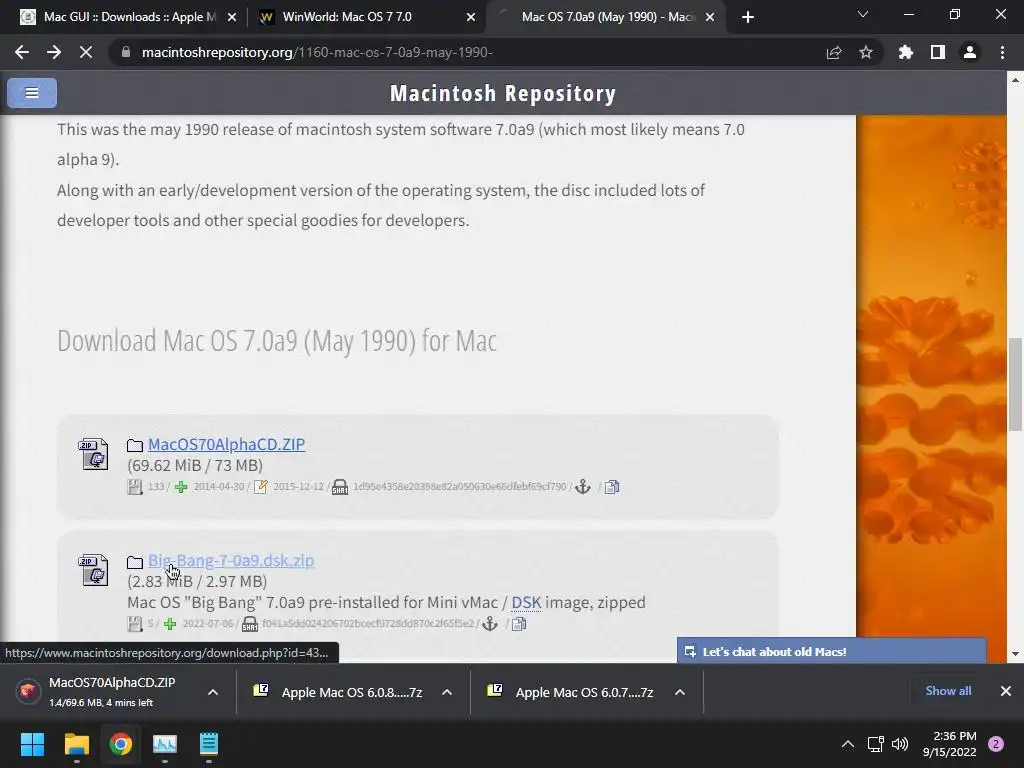Download the Big-Bang-7-0a9.dsk.zip link
1024x768 pixels.
point(231,560)
